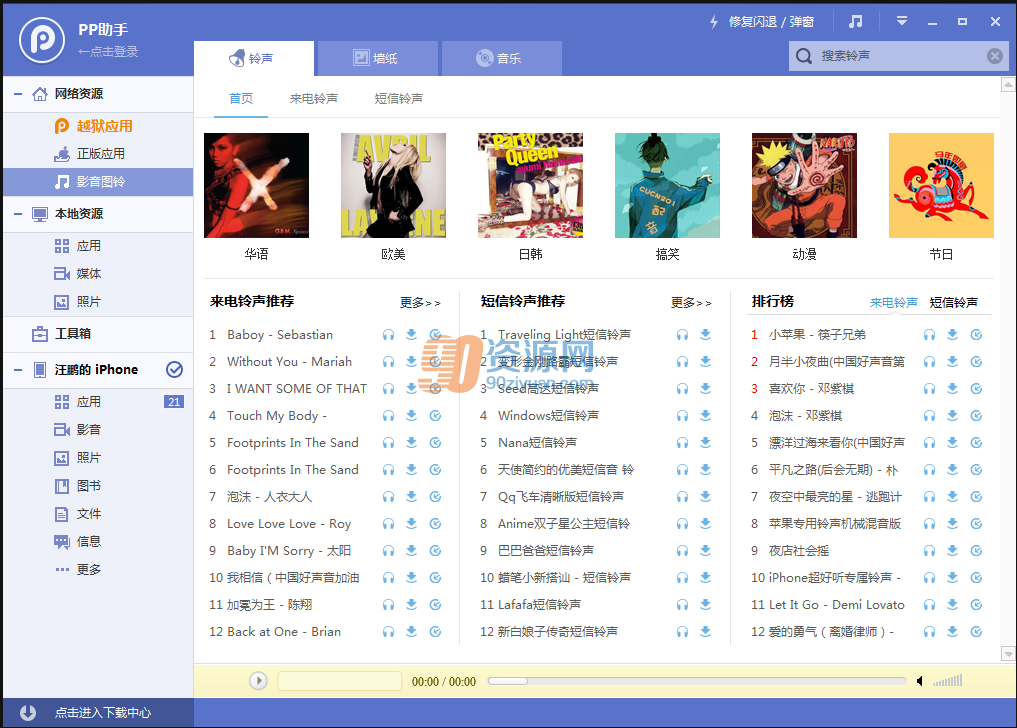The height and width of the screenshot is (728, 1017).
Task: Switch to the 铃声 tab
Action: pos(254,58)
